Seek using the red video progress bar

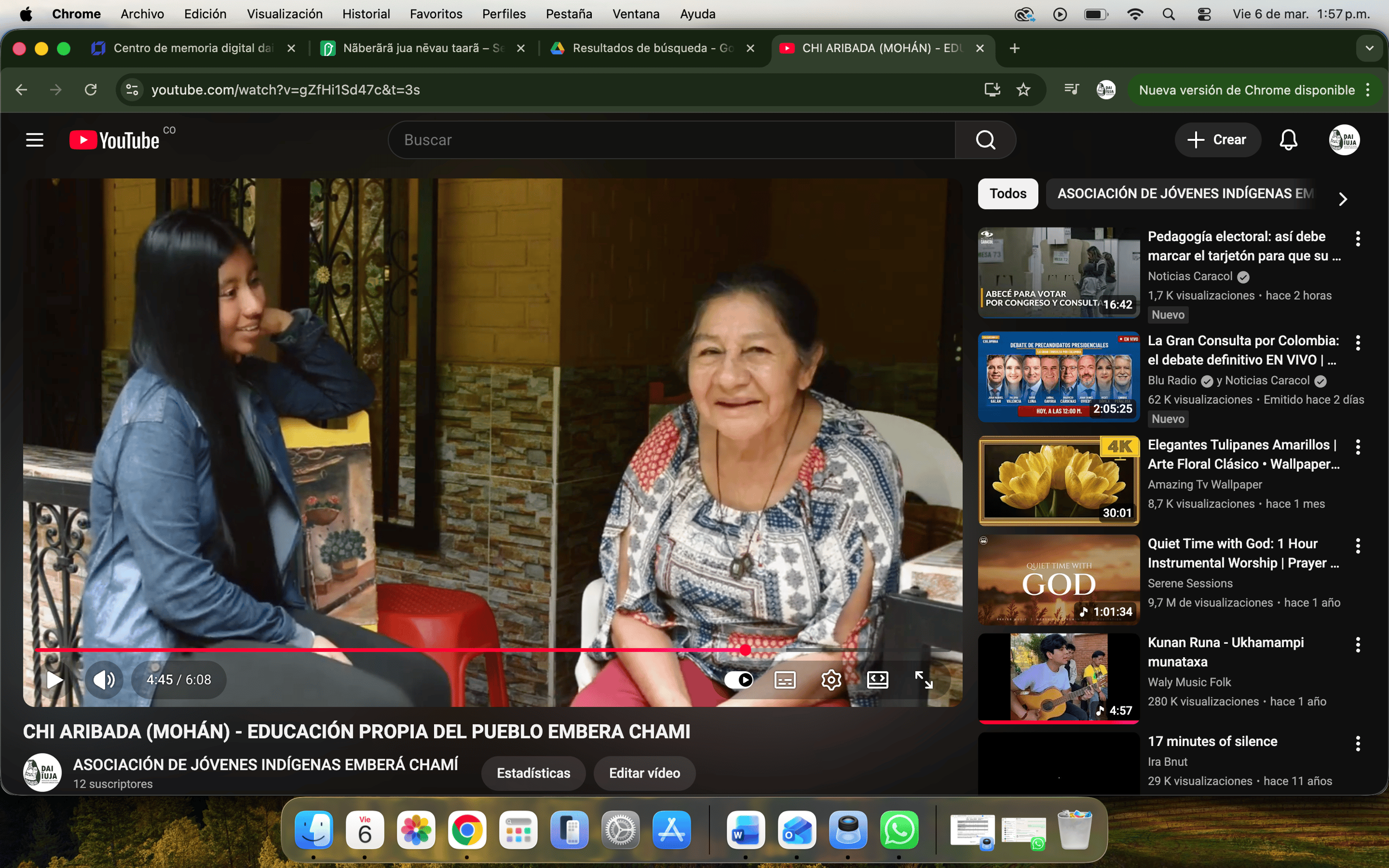[402, 650]
